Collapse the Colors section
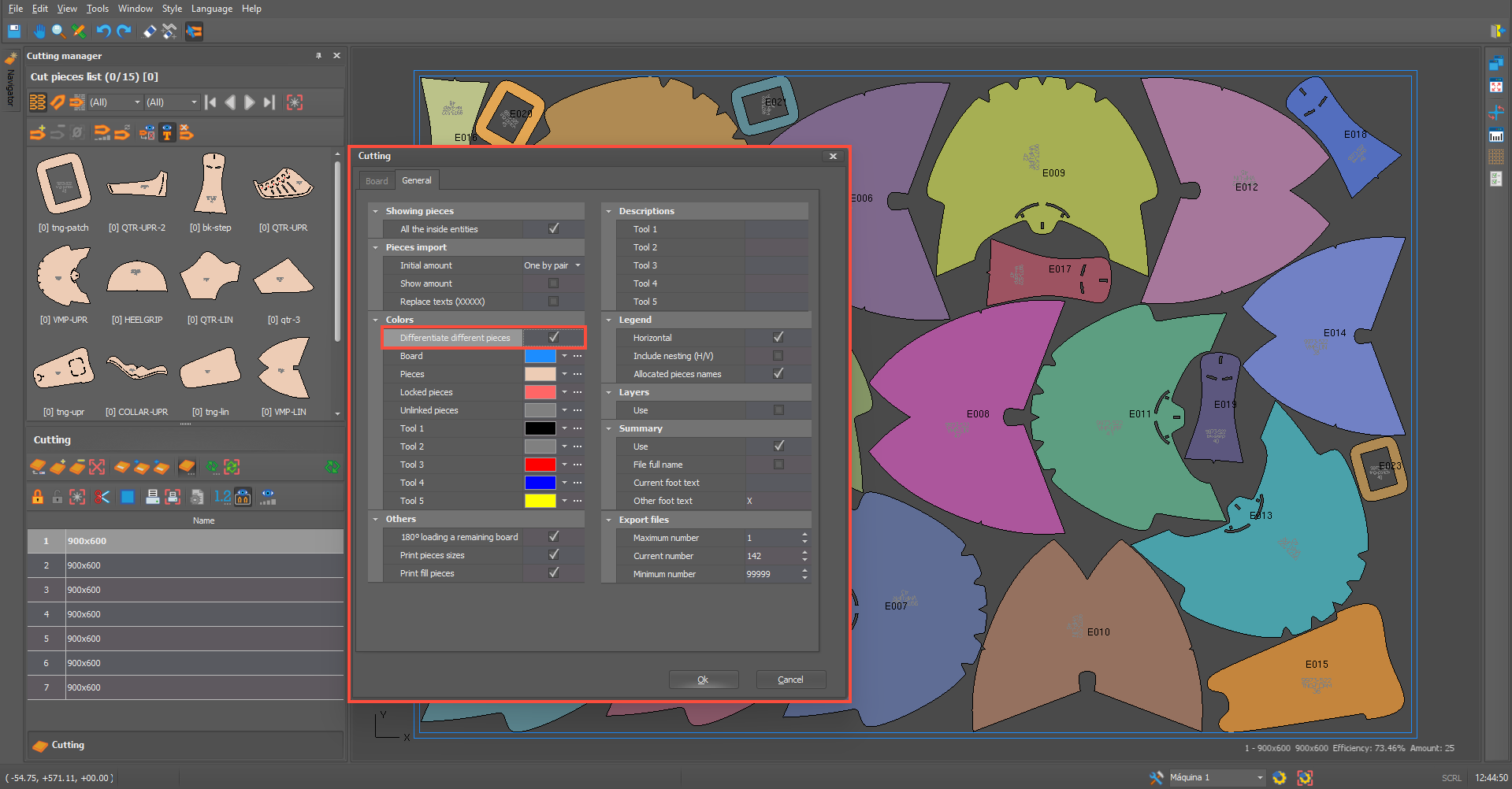1512x789 pixels. click(376, 320)
